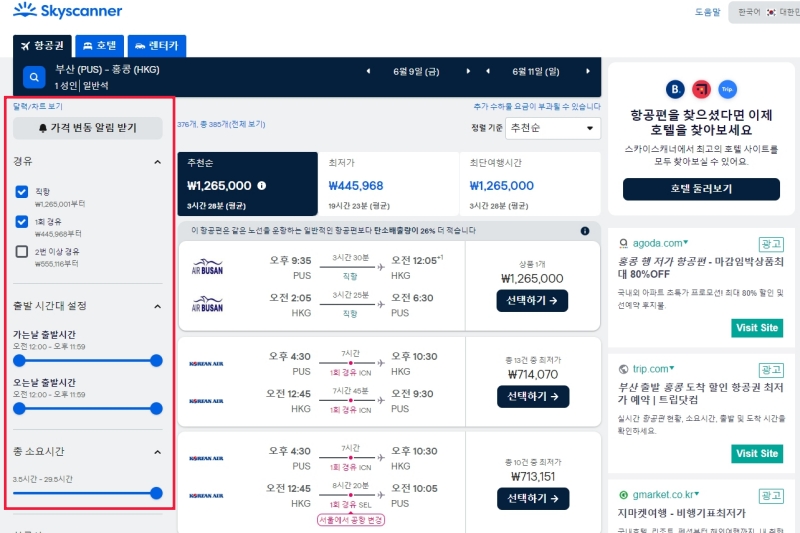This screenshot has width=800, height=533.
Task: Click the agoda.com ad search icon
Action: coord(623,243)
